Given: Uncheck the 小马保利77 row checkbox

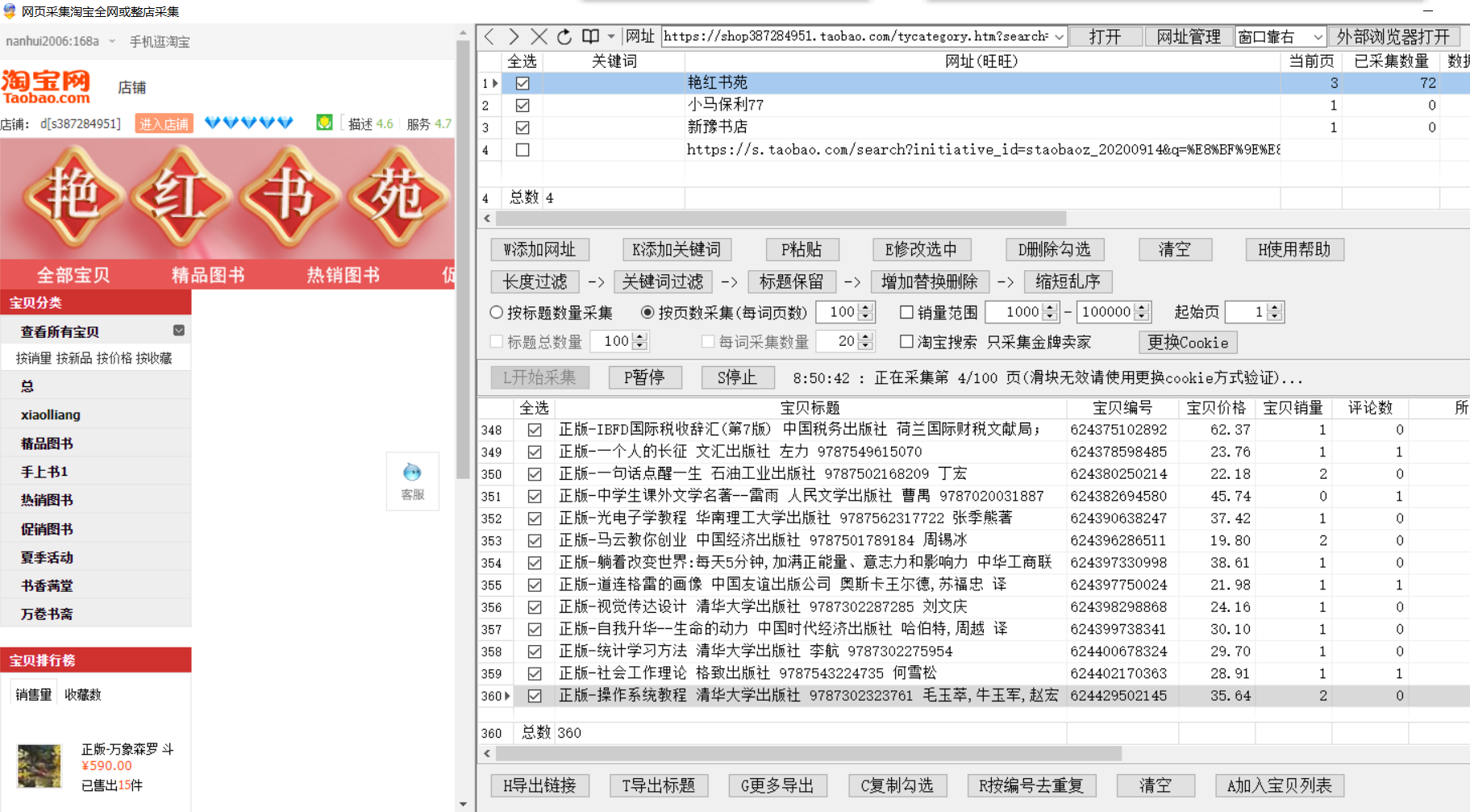Looking at the screenshot, I should click(523, 106).
